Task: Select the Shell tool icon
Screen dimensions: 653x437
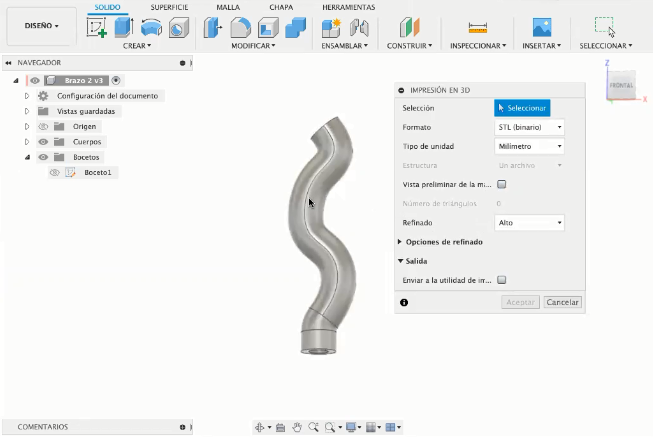Action: (x=268, y=28)
